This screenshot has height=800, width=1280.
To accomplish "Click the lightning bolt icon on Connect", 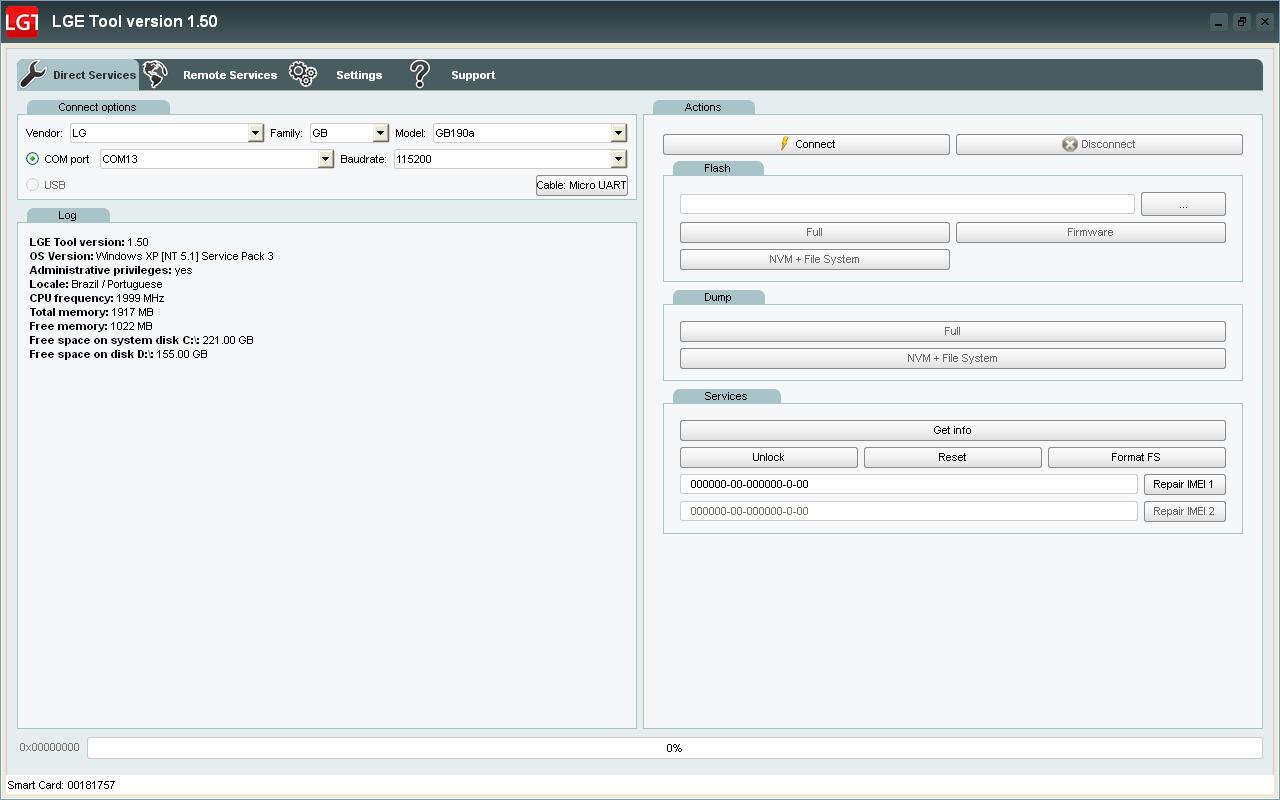I will click(784, 144).
